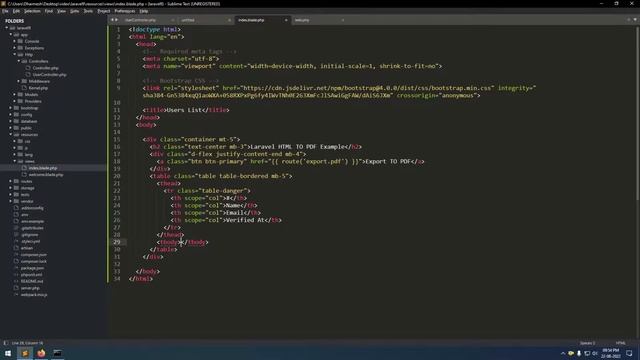Open the .env.example file
Screen dimensions: 640x360
pos(32,221)
